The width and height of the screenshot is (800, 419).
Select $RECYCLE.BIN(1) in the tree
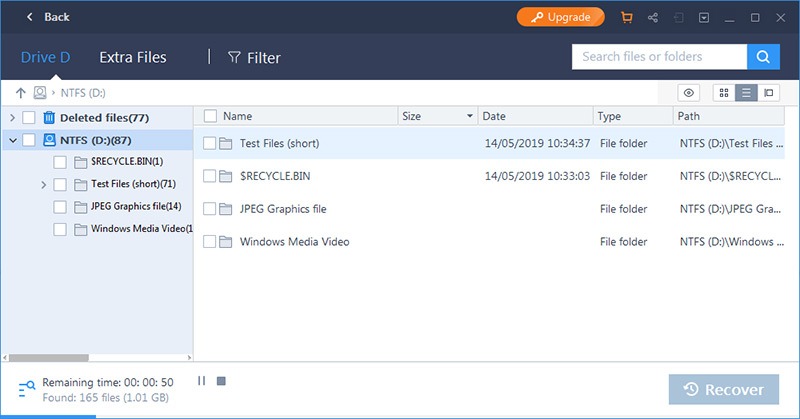pos(127,162)
